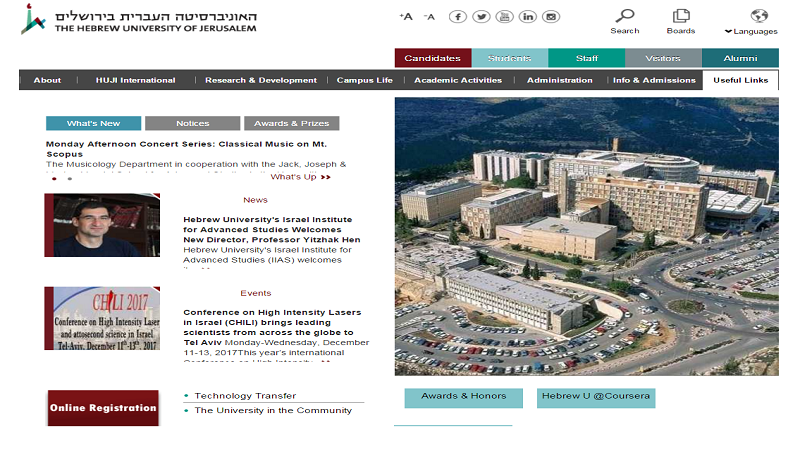The height and width of the screenshot is (465, 800).
Task: Decrease font size with -A
Action: tap(429, 17)
